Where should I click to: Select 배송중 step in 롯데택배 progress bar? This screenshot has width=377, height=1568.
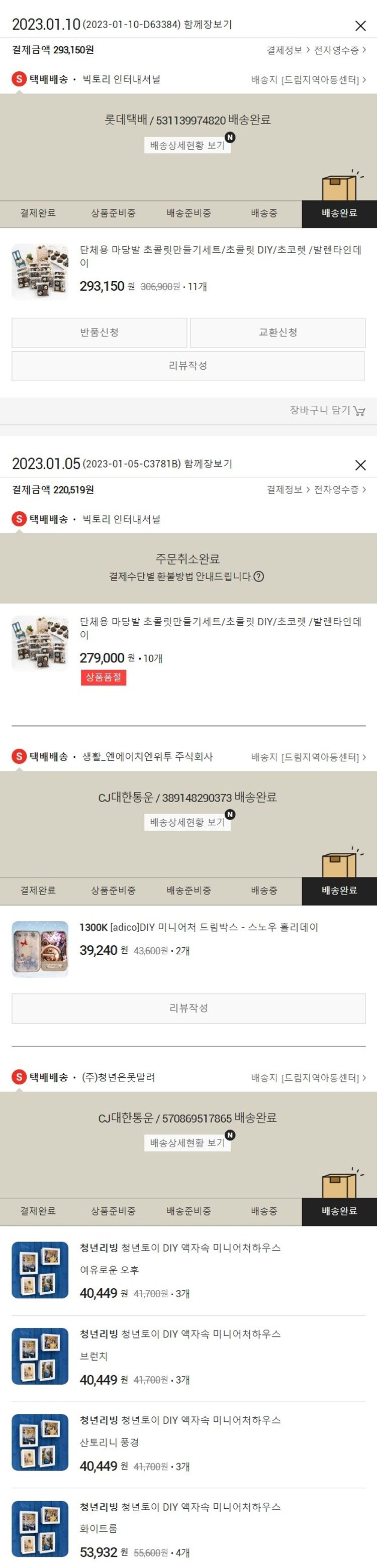(264, 213)
